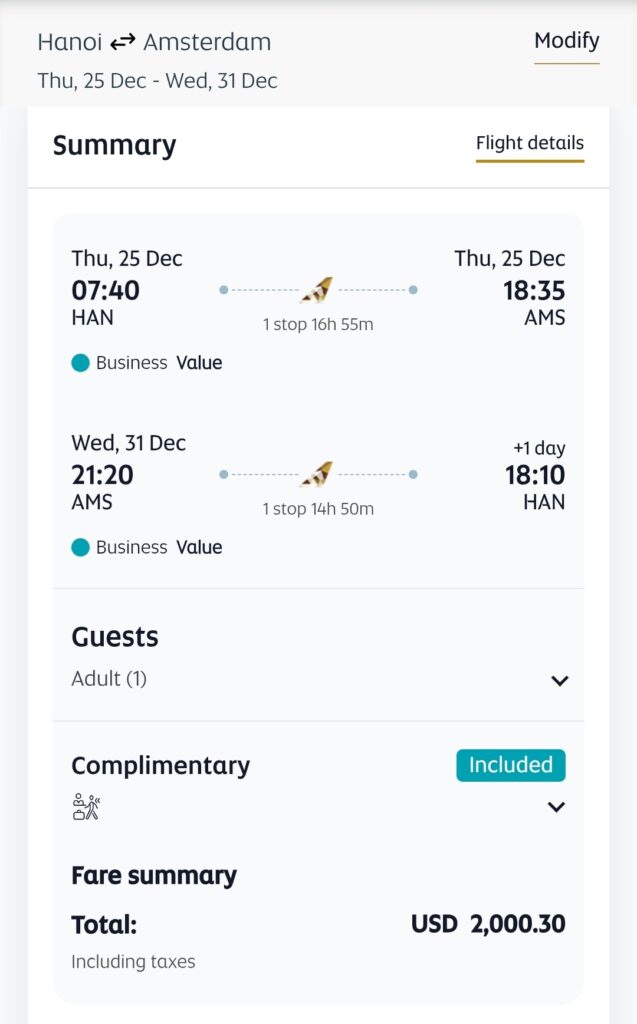Click the teal dot beside return Business Value
This screenshot has width=637, height=1024.
(x=81, y=547)
